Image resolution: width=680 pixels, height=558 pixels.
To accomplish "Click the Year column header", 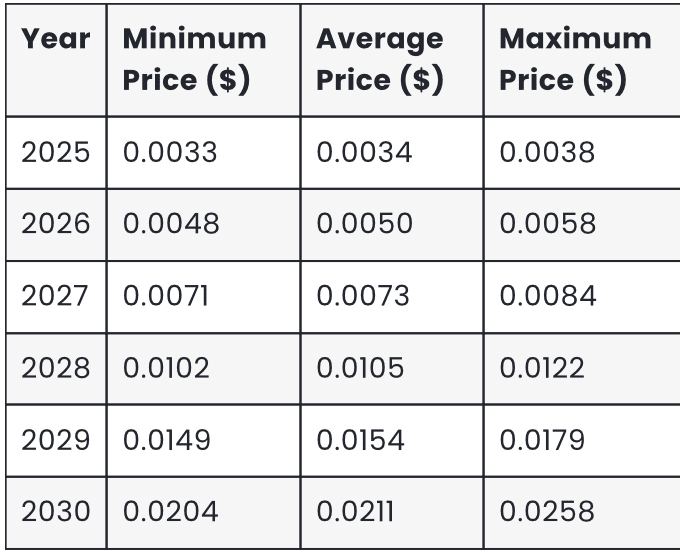I will click(x=56, y=39).
